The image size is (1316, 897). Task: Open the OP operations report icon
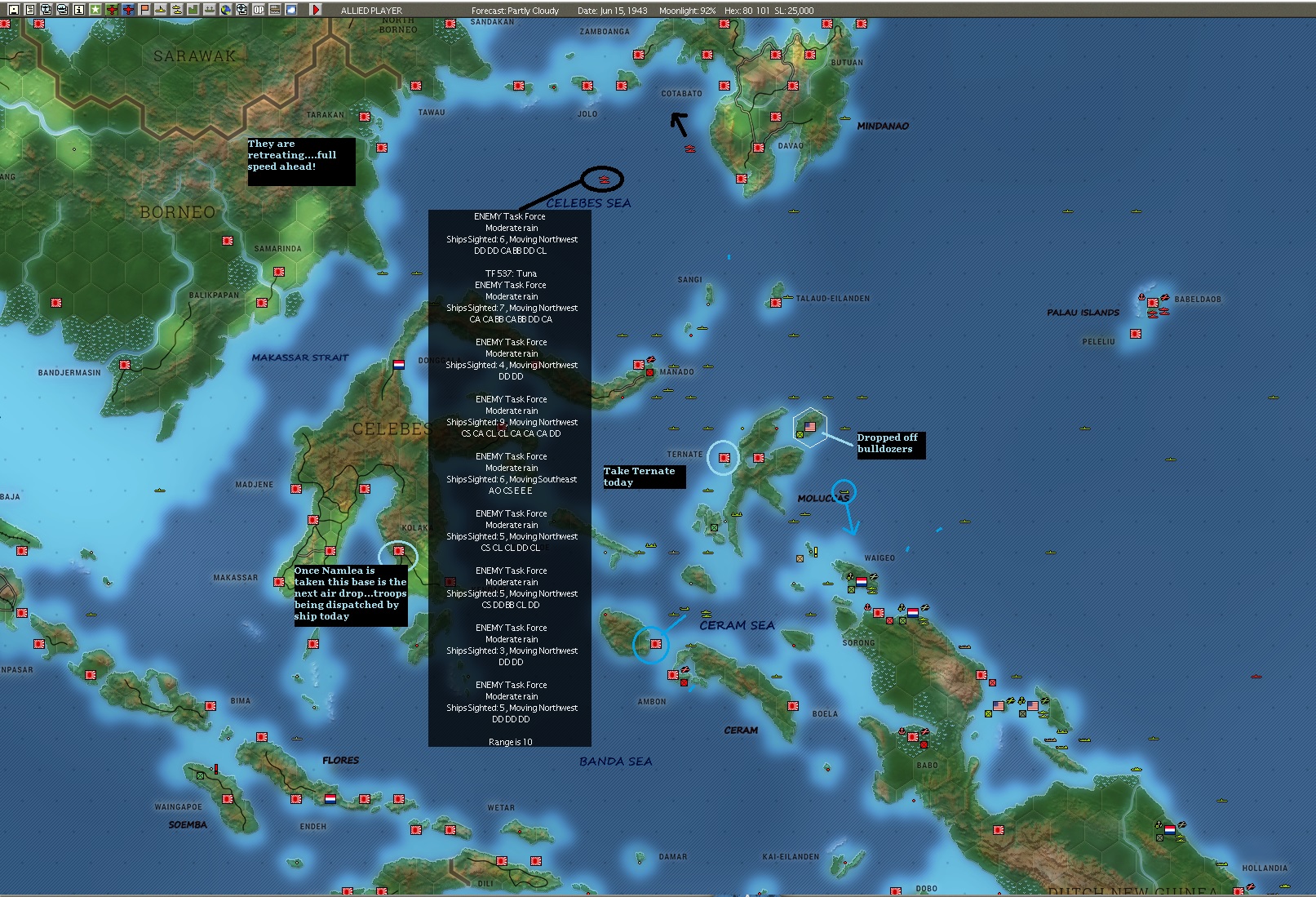click(259, 10)
